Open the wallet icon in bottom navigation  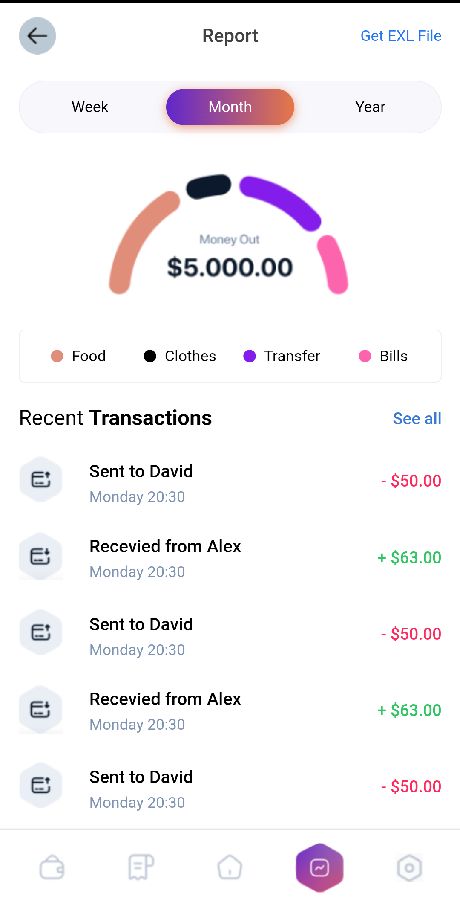point(52,867)
